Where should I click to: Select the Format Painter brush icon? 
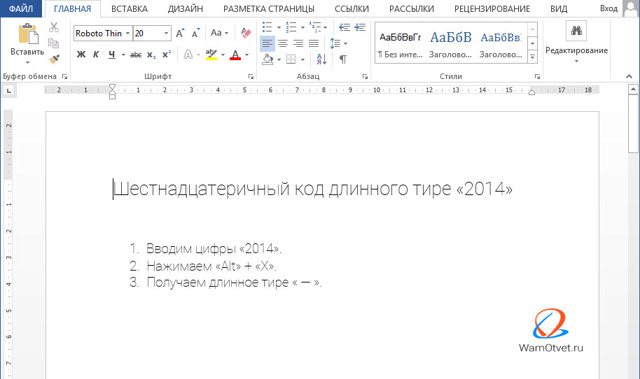coord(54,59)
